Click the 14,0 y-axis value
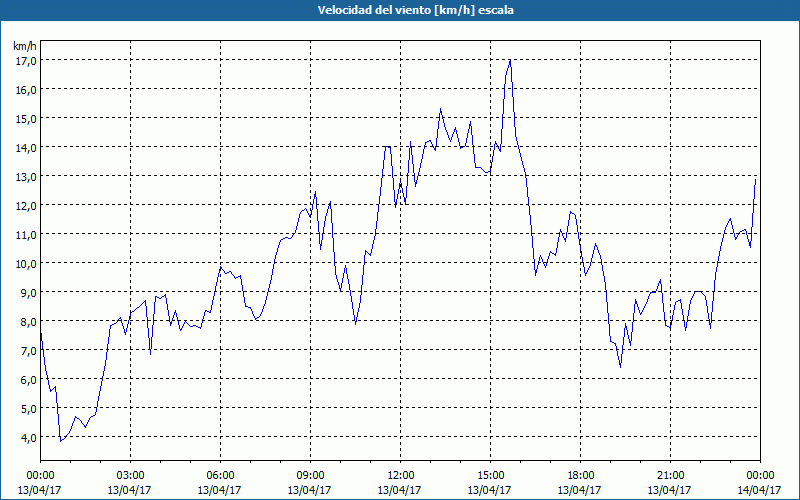The image size is (800, 500). (26, 147)
